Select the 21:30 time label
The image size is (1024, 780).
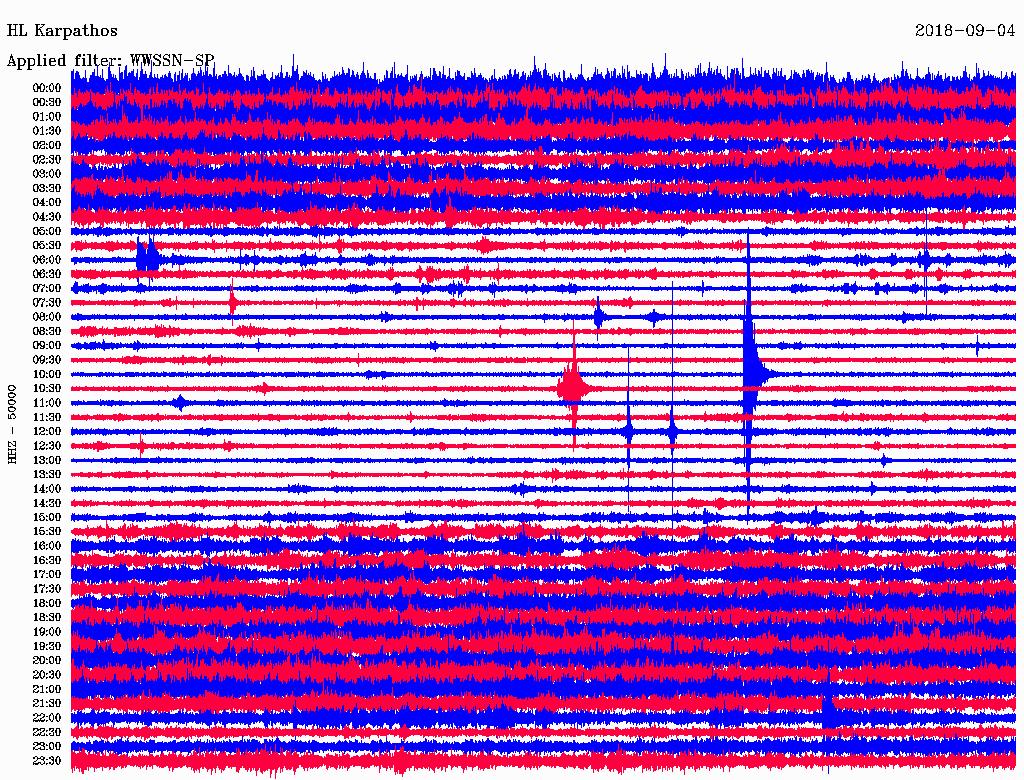(x=47, y=704)
